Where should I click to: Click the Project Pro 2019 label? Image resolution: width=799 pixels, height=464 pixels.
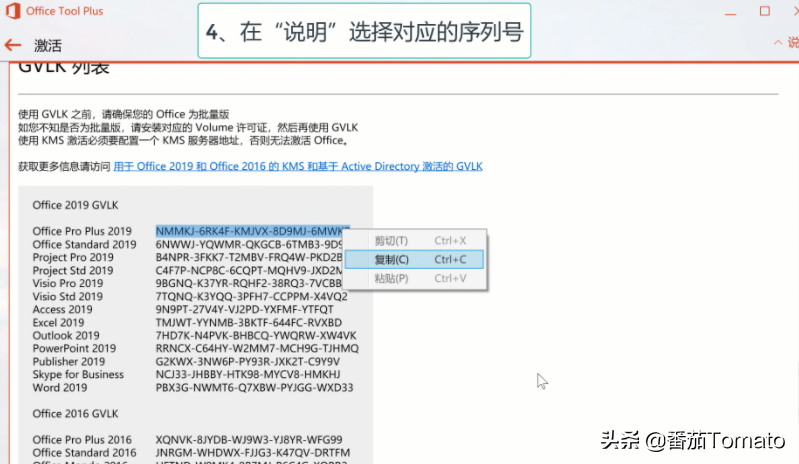pos(73,257)
